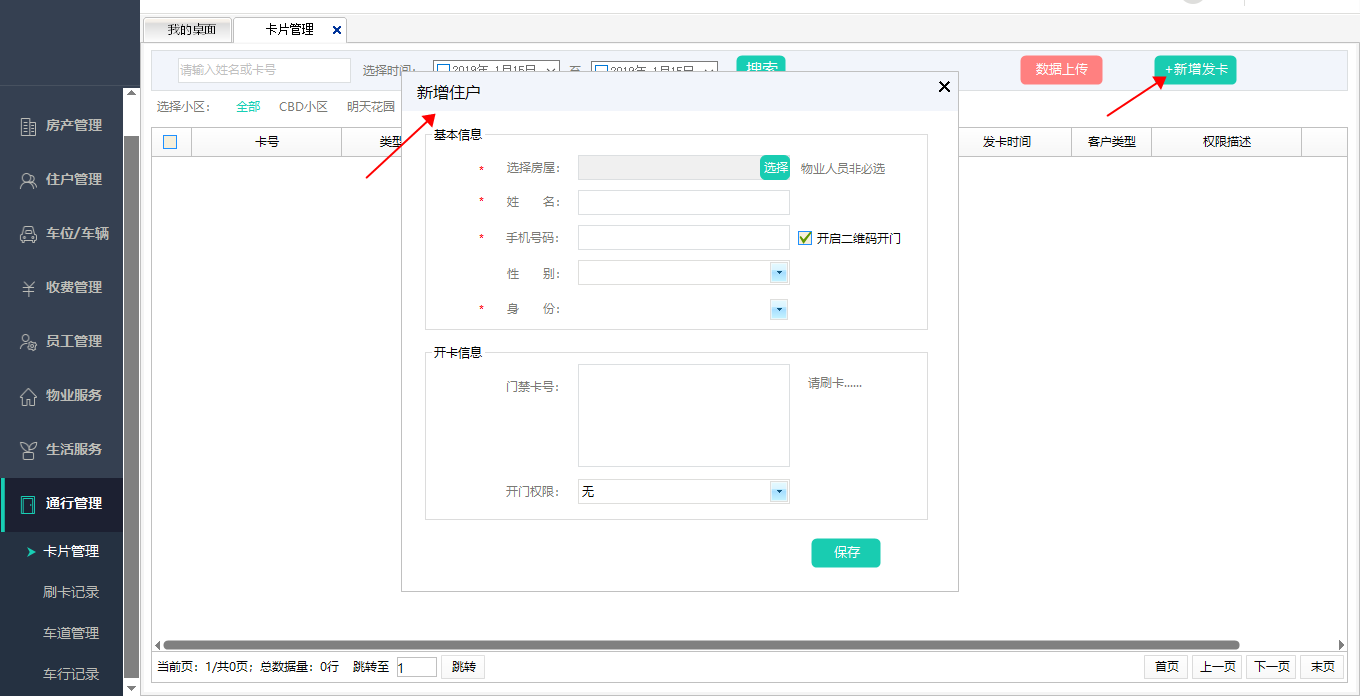Toggle the 开启二维码开门 checkbox
1360x696 pixels.
click(x=805, y=238)
